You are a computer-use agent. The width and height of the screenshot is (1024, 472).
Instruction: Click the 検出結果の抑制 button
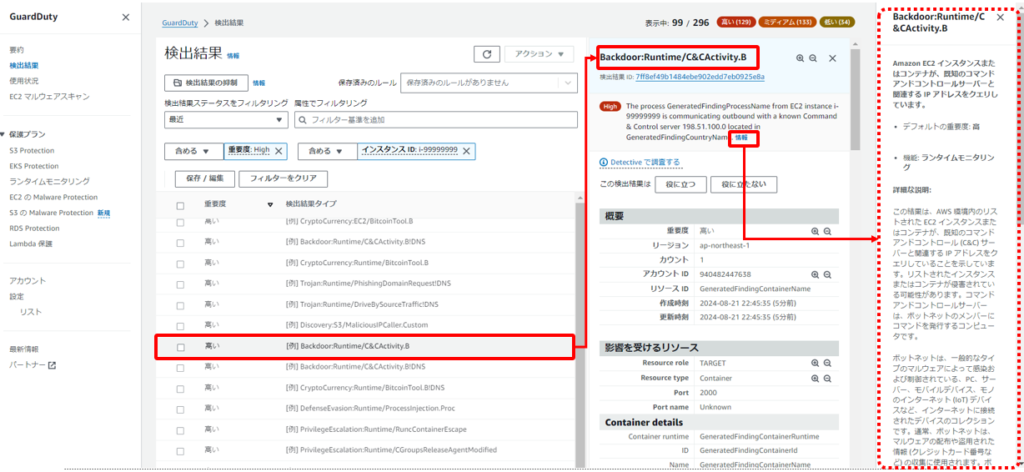[x=206, y=83]
